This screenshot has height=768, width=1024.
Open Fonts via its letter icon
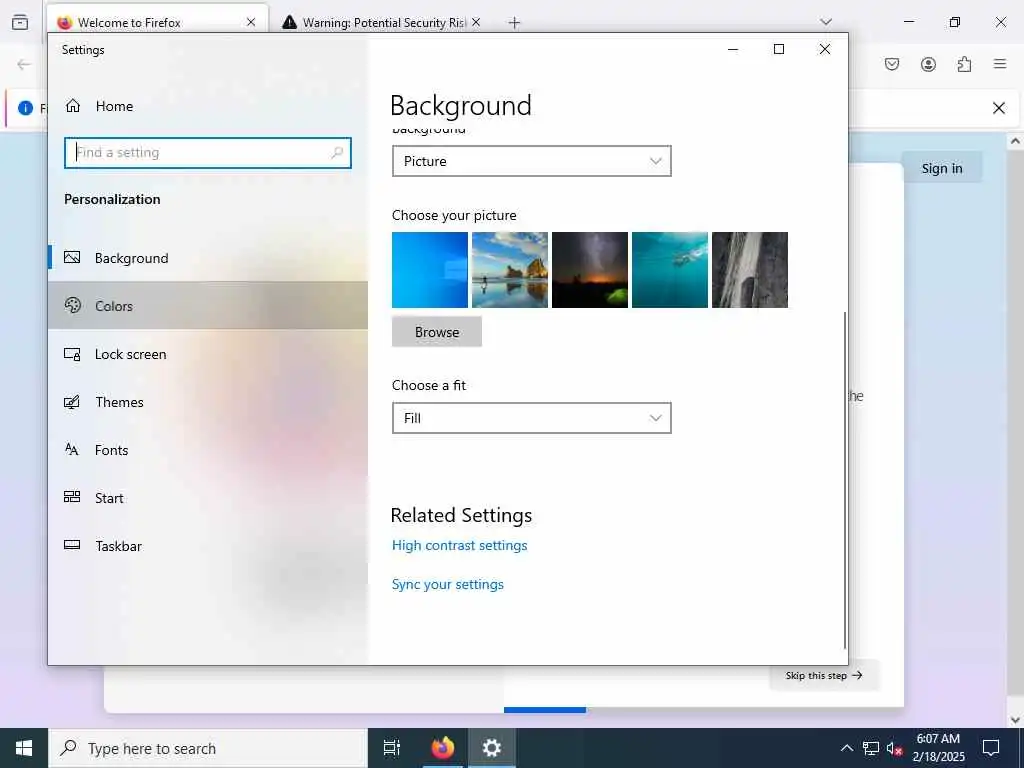[72, 449]
